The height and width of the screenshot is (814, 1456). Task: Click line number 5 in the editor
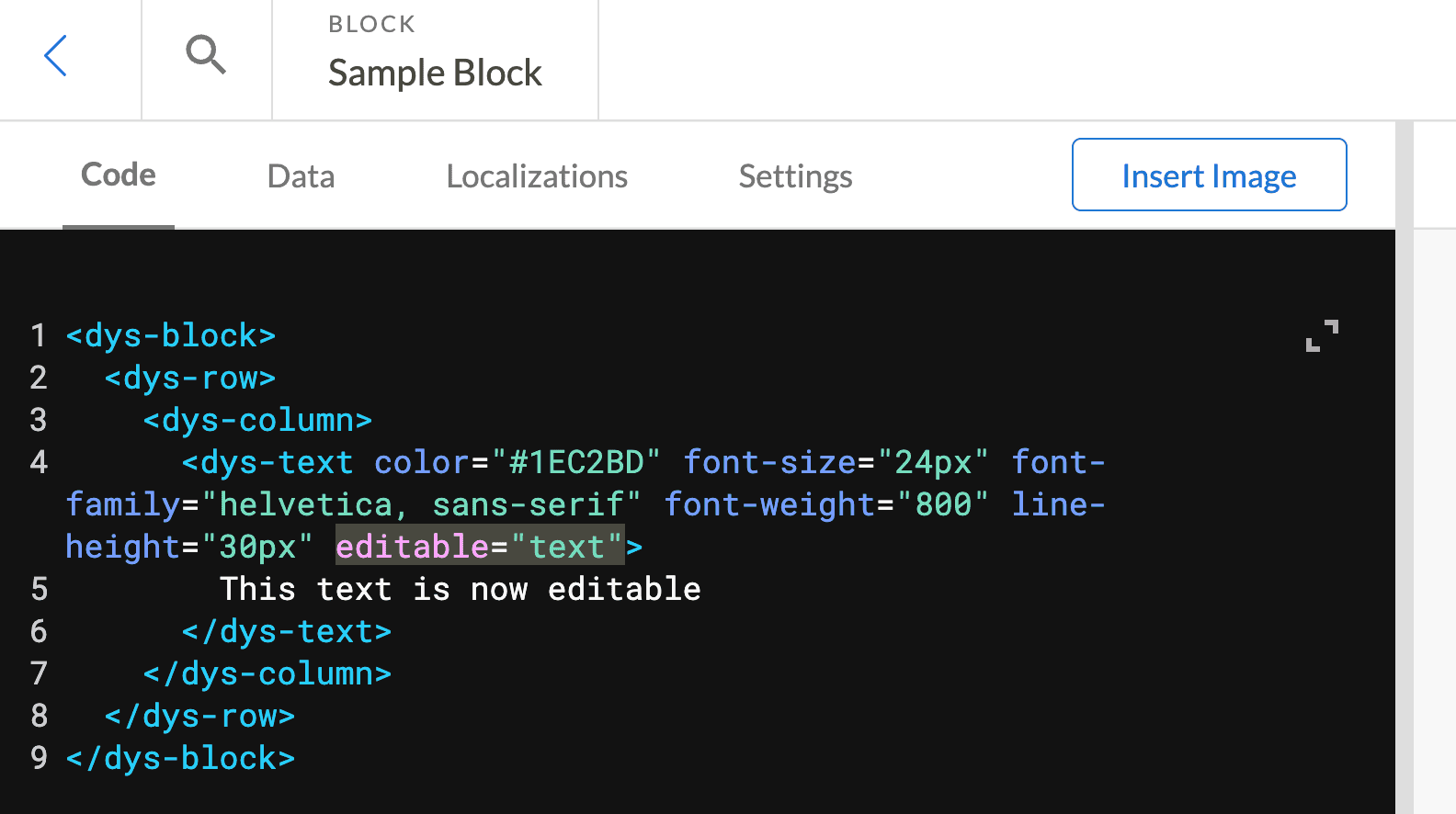click(x=39, y=589)
